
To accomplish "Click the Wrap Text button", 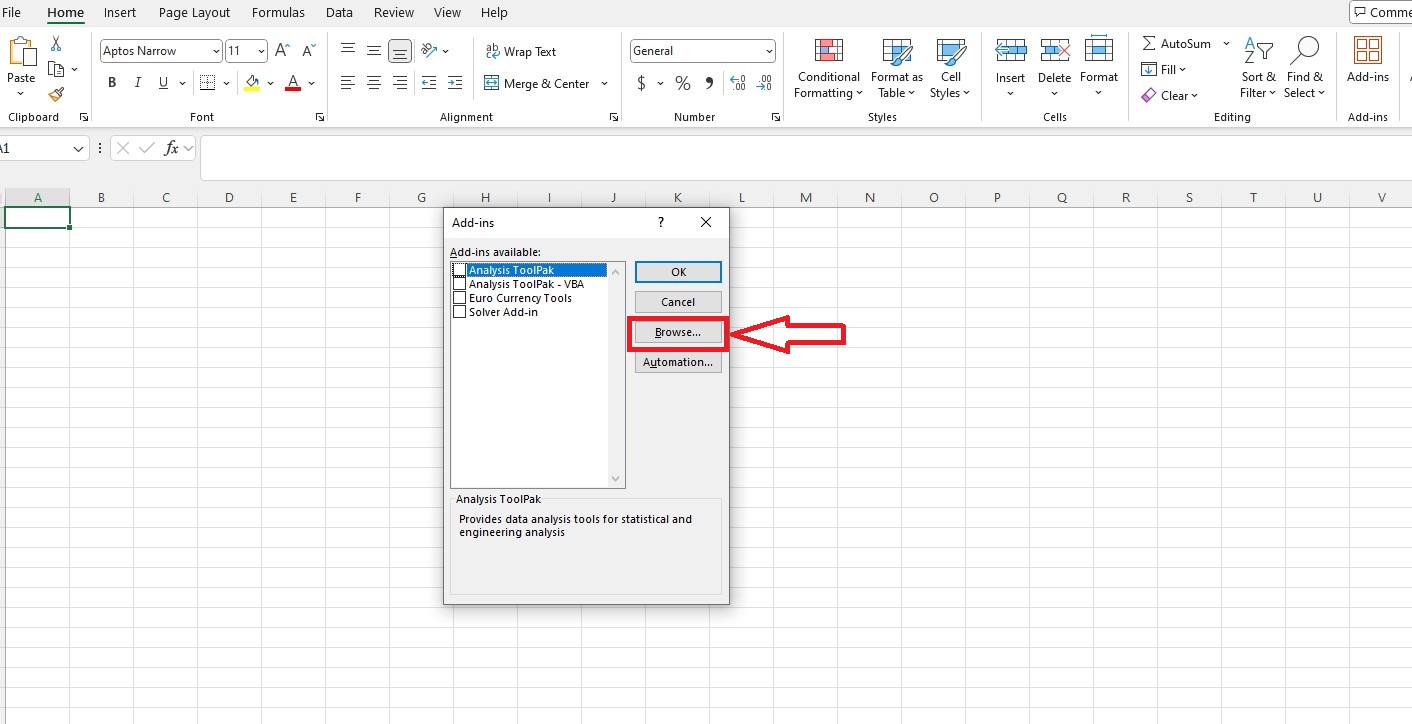I will coord(521,52).
